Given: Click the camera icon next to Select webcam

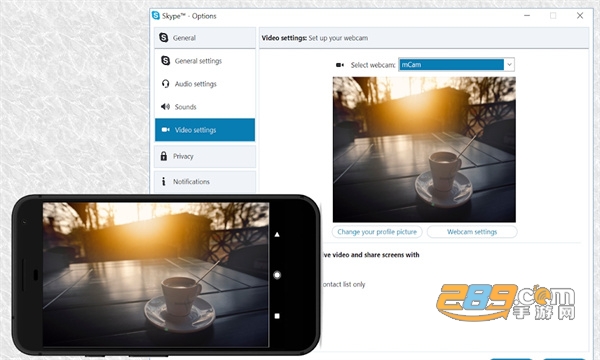Looking at the screenshot, I should (340, 65).
